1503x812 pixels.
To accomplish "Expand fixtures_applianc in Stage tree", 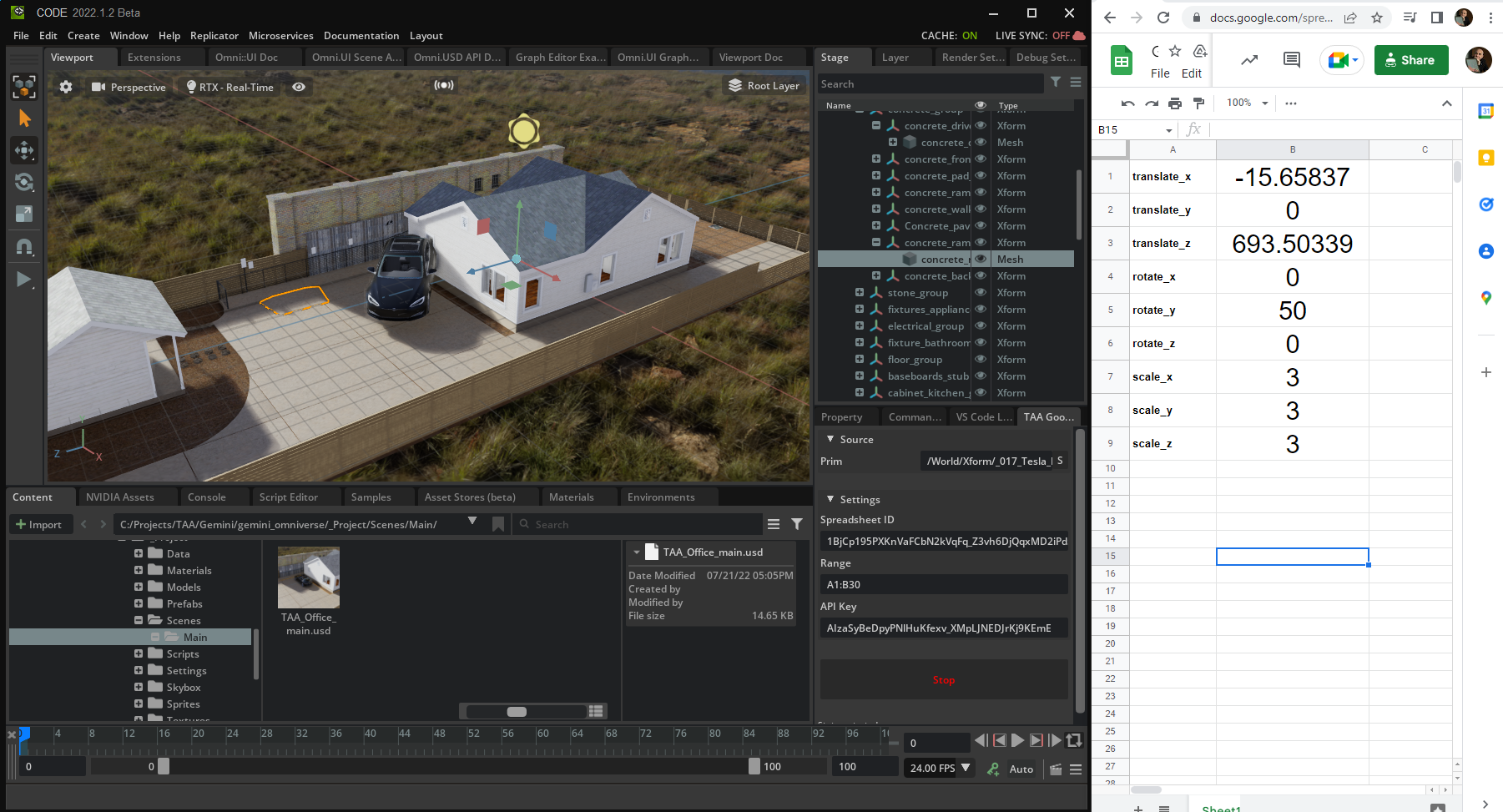I will pos(860,309).
